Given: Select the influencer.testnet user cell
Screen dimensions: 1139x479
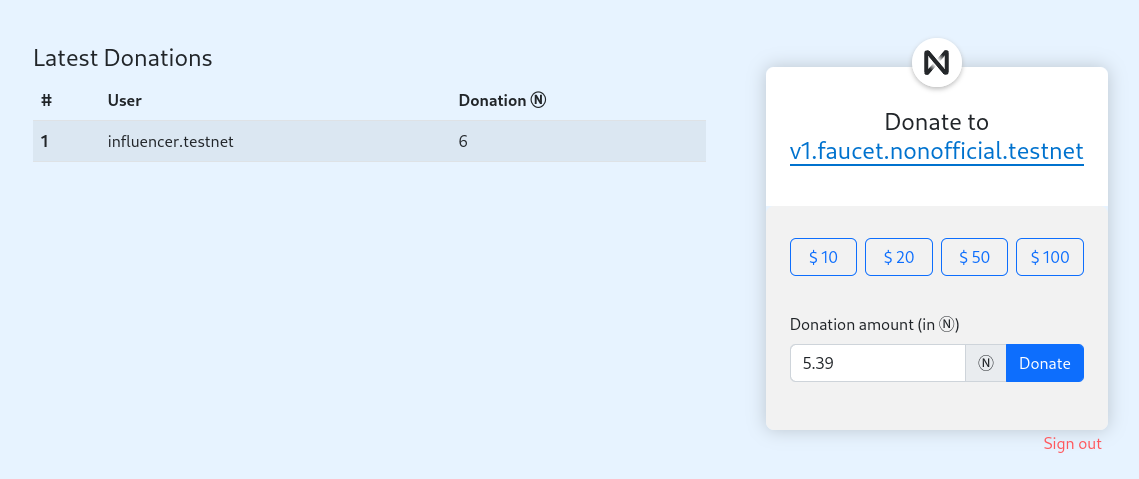Looking at the screenshot, I should click(x=171, y=142).
